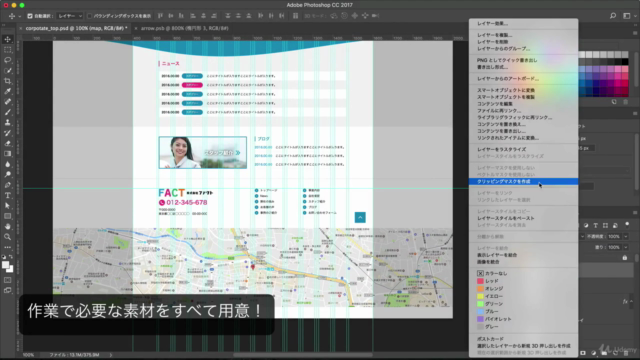Select the Horizontal Type tool
Screen dimensions: 640x360
tap(7, 196)
